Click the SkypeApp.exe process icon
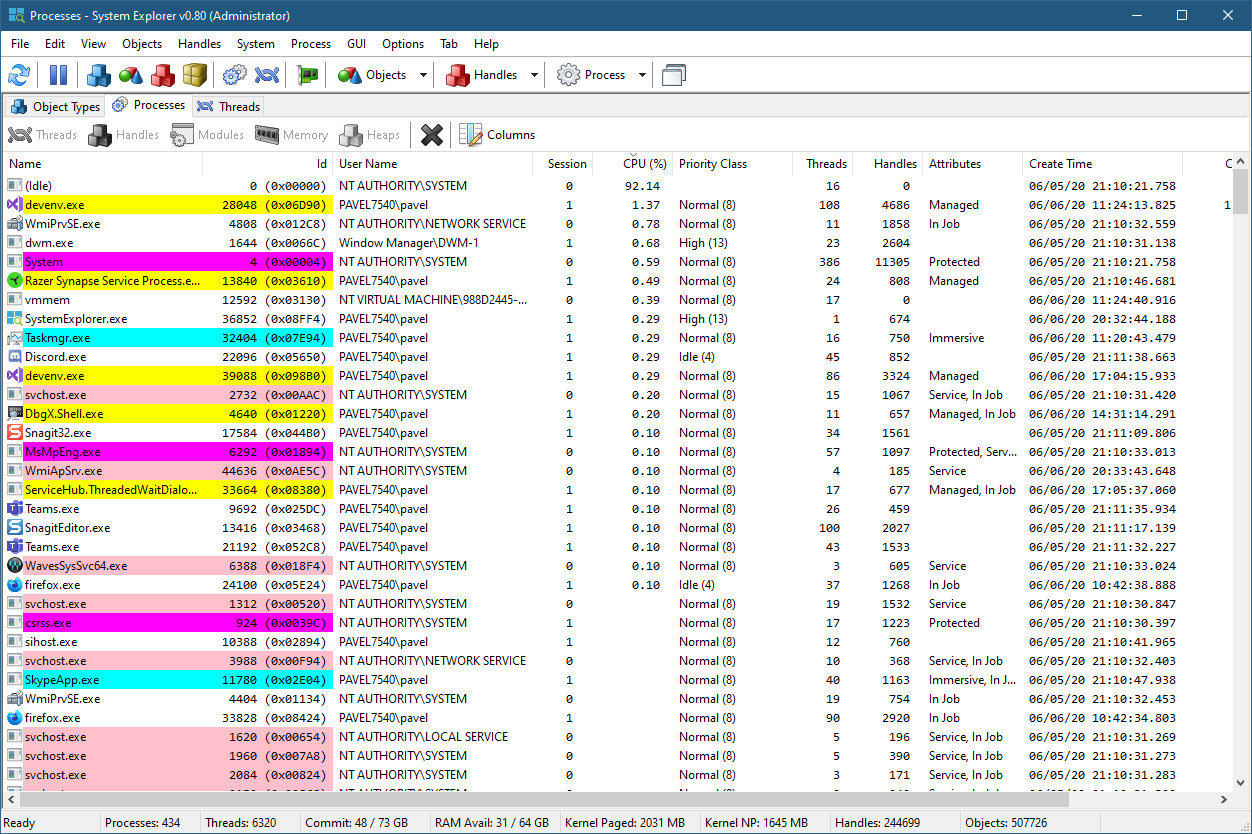This screenshot has height=834, width=1252. coord(15,680)
